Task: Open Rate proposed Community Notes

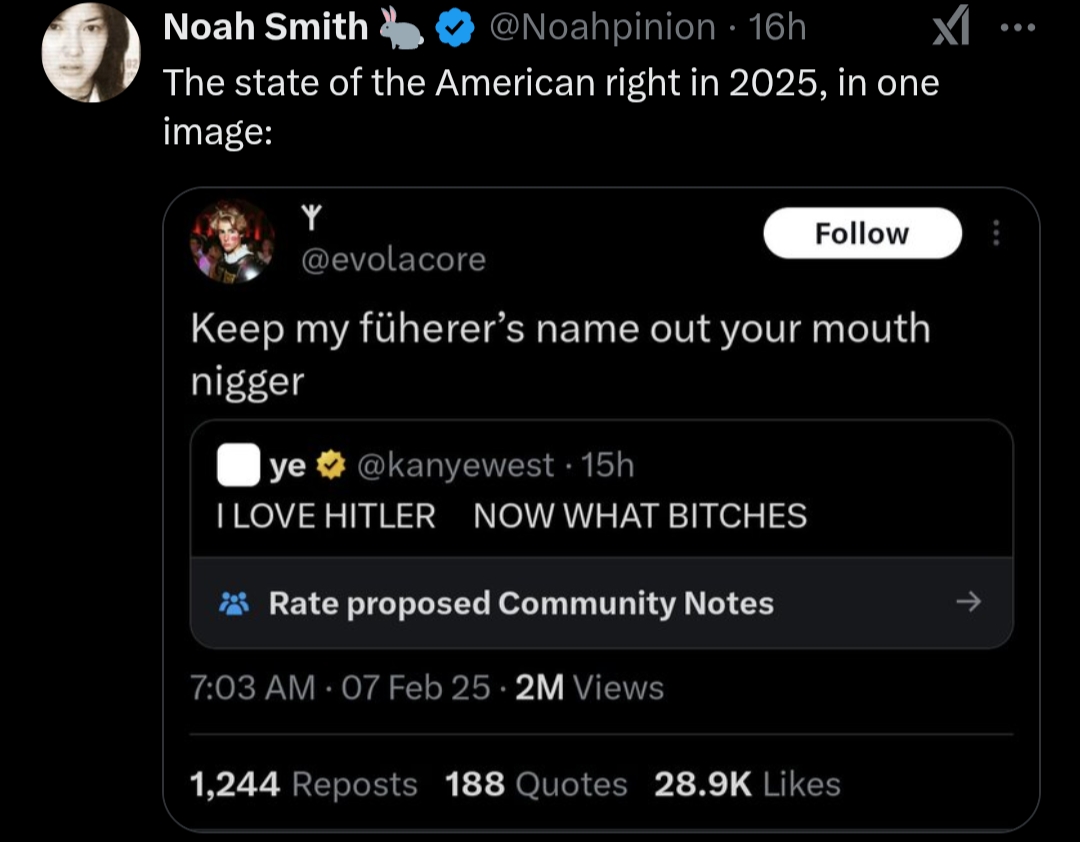Action: [520, 603]
